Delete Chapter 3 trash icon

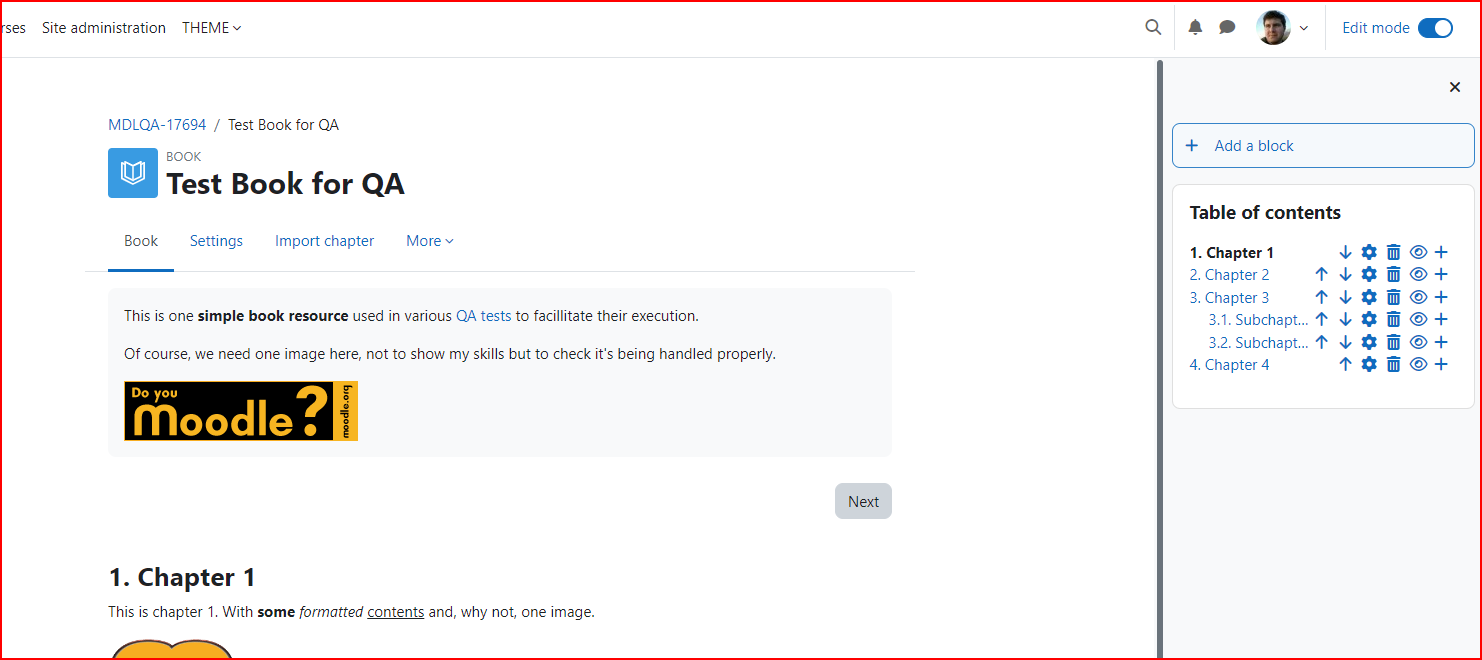pos(1393,298)
